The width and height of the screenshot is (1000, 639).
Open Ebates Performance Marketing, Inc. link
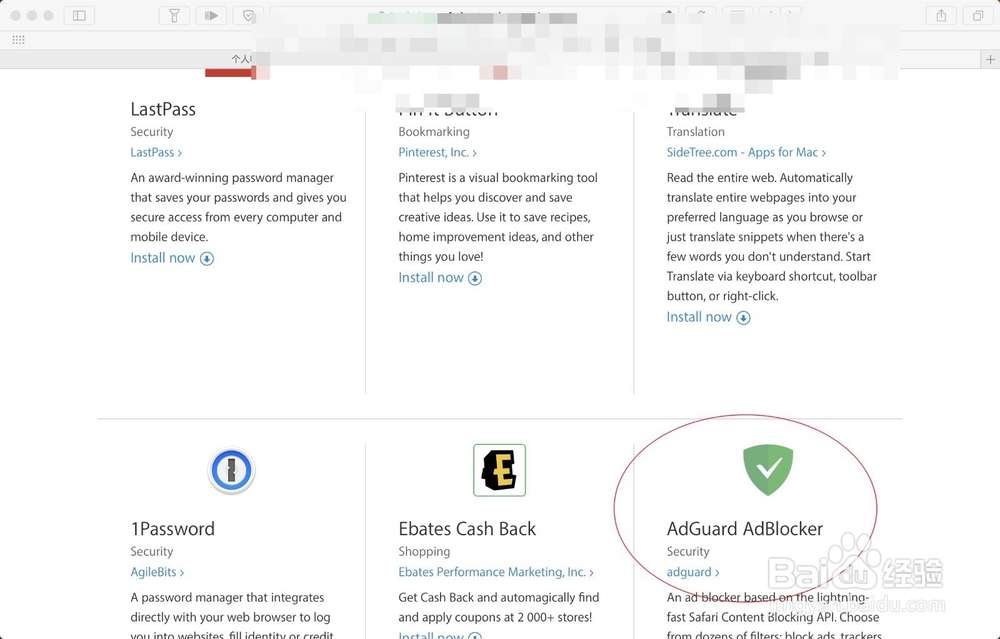[x=496, y=572]
